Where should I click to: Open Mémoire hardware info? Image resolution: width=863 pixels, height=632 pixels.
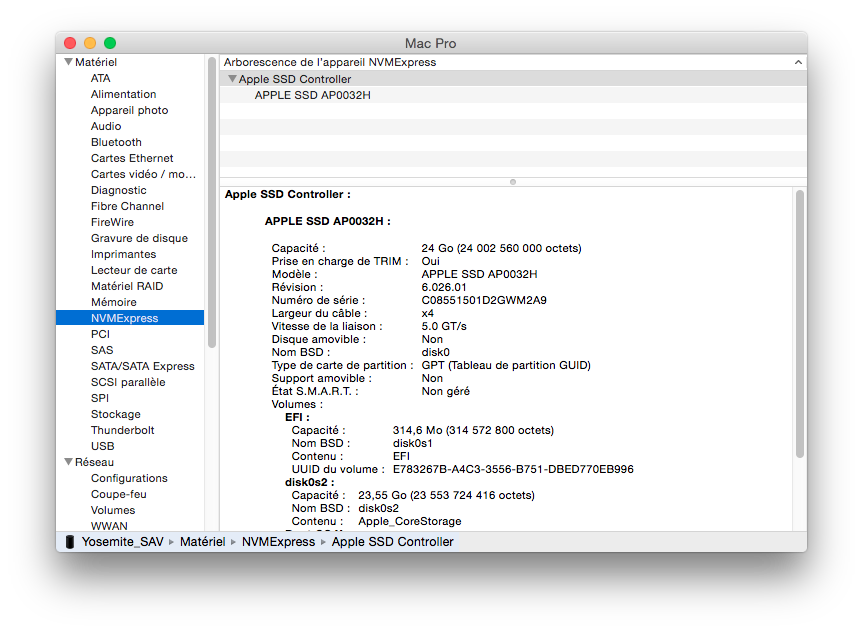coord(113,302)
